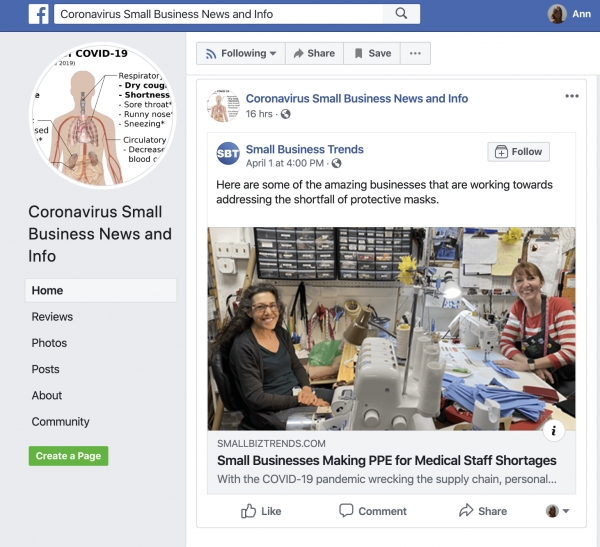
Task: Open the Community section
Action: tap(60, 422)
